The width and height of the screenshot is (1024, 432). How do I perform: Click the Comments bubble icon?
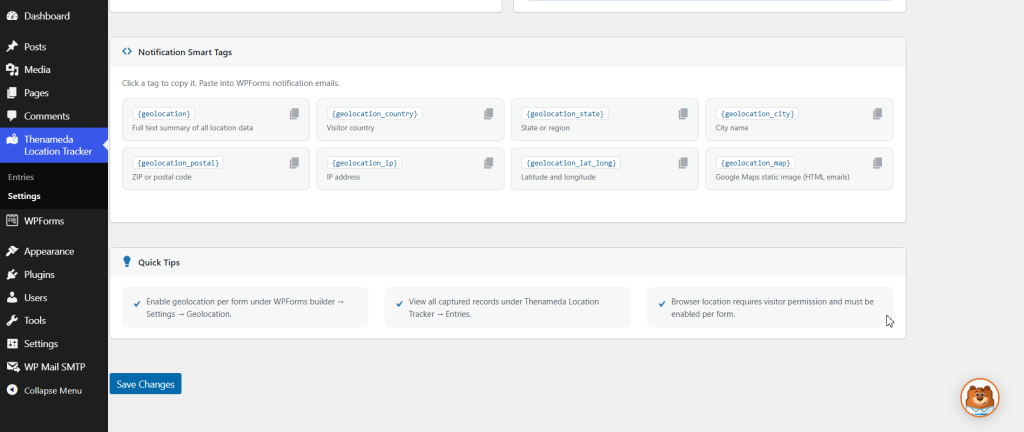pyautogui.click(x=12, y=116)
